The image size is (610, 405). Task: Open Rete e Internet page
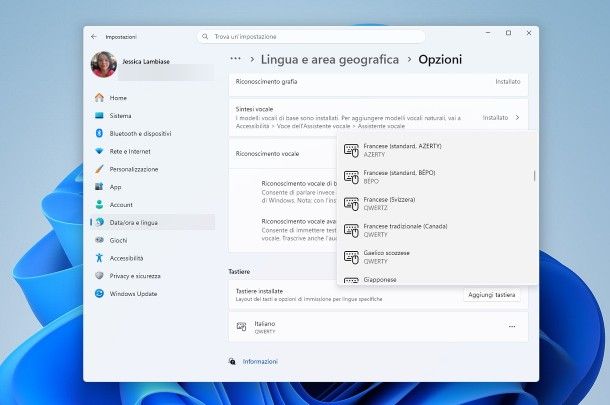click(x=153, y=151)
